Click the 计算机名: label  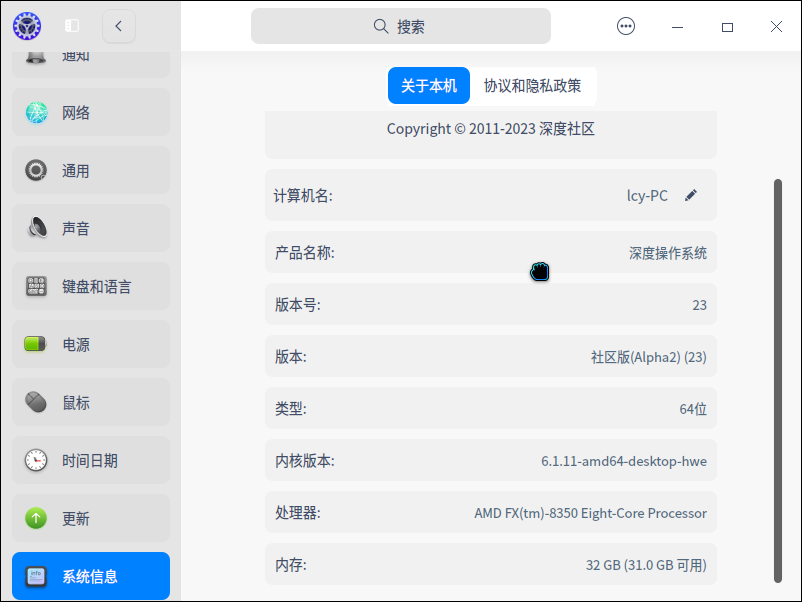click(303, 195)
